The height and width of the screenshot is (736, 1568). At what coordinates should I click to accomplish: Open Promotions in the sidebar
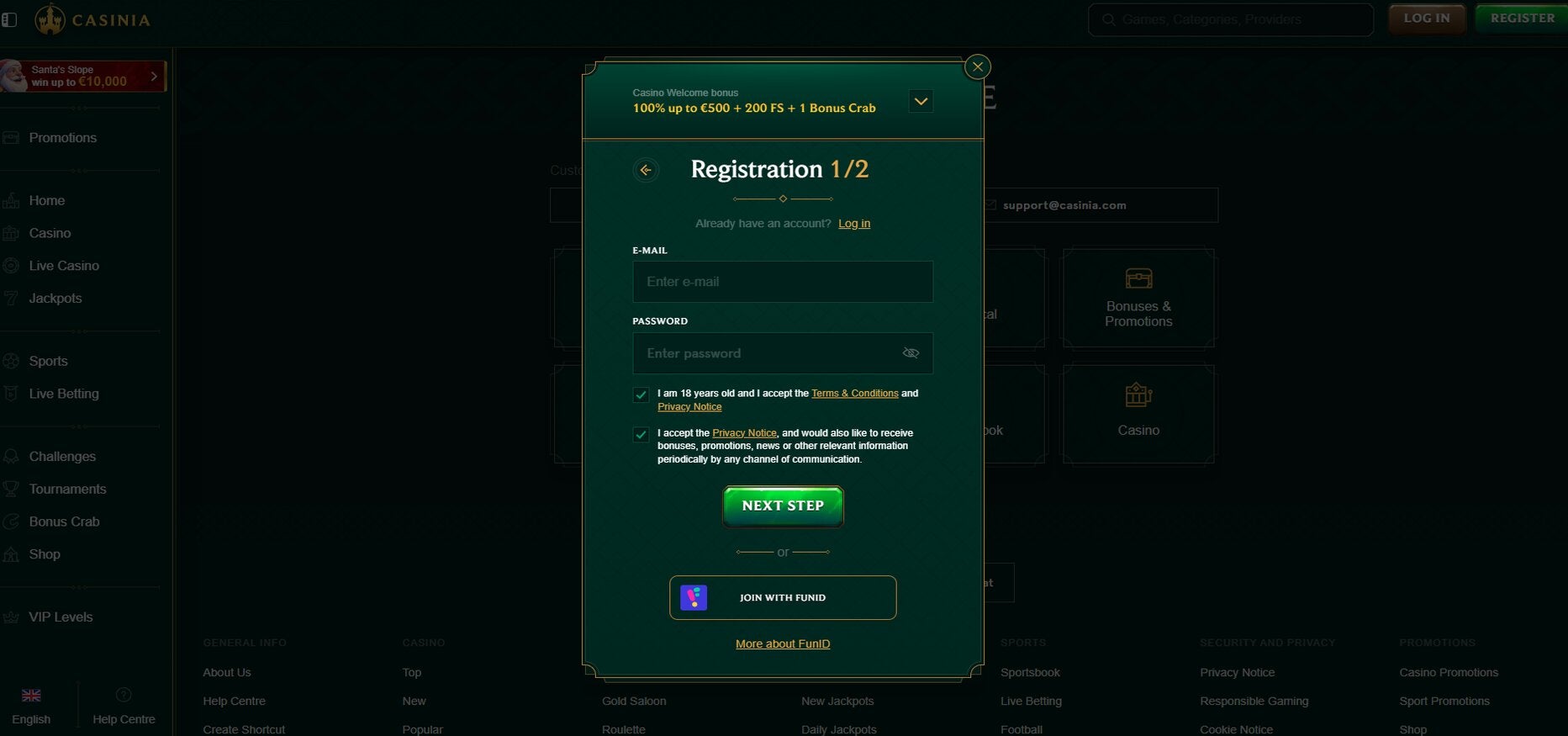point(62,138)
